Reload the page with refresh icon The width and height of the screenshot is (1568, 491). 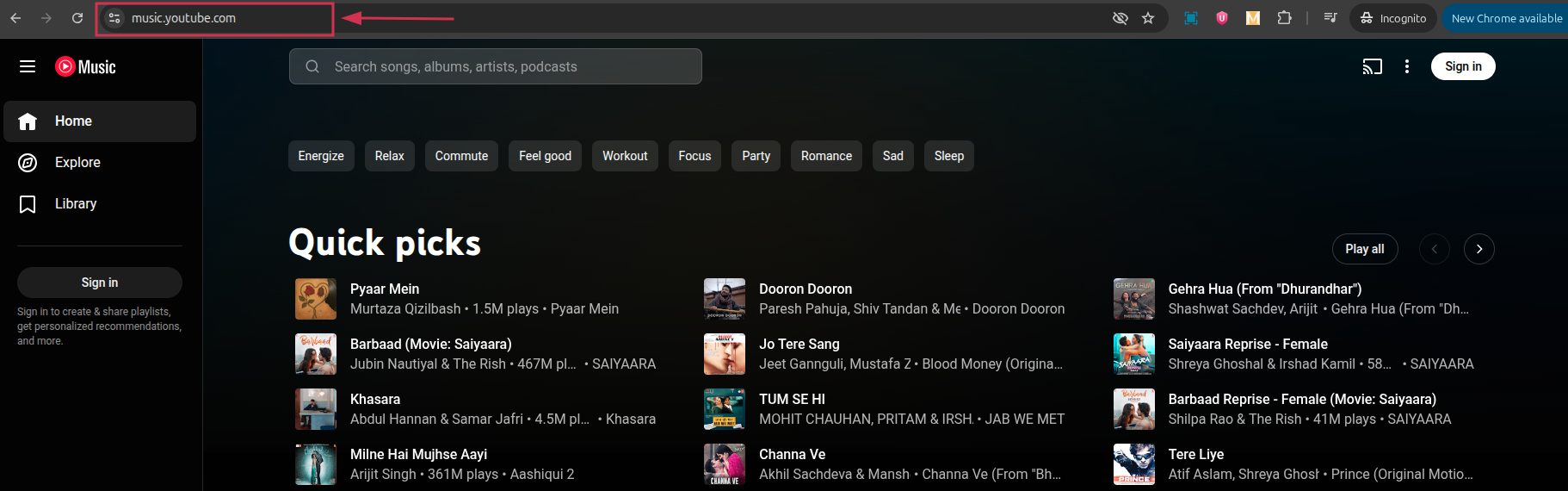coord(77,18)
